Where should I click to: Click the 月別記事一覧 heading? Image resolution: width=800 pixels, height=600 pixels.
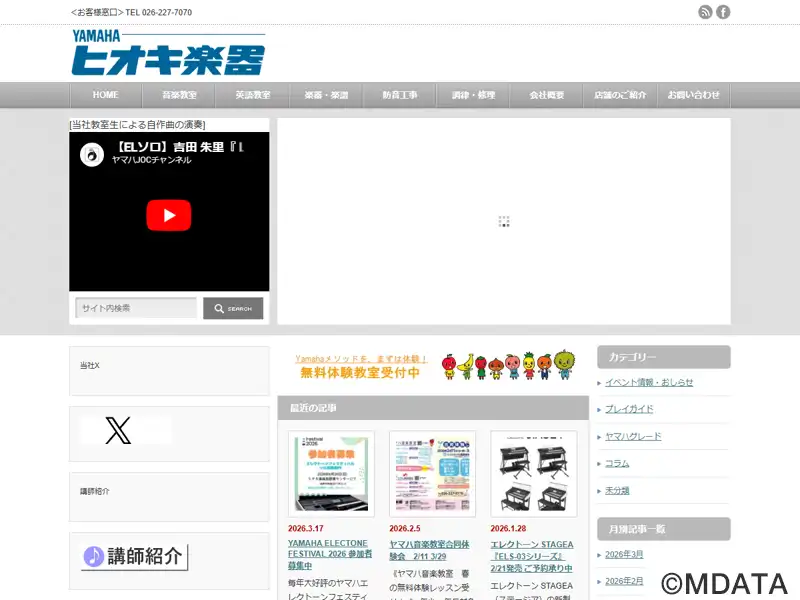tap(664, 529)
